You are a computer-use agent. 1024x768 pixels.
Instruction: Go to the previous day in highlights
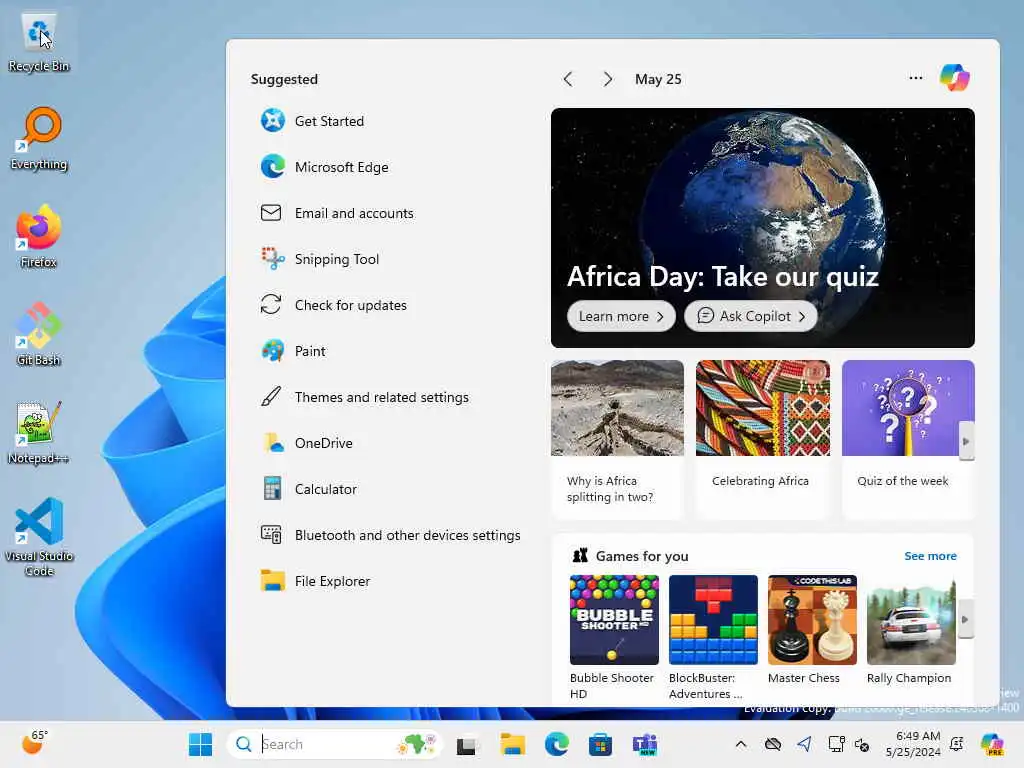[568, 79]
